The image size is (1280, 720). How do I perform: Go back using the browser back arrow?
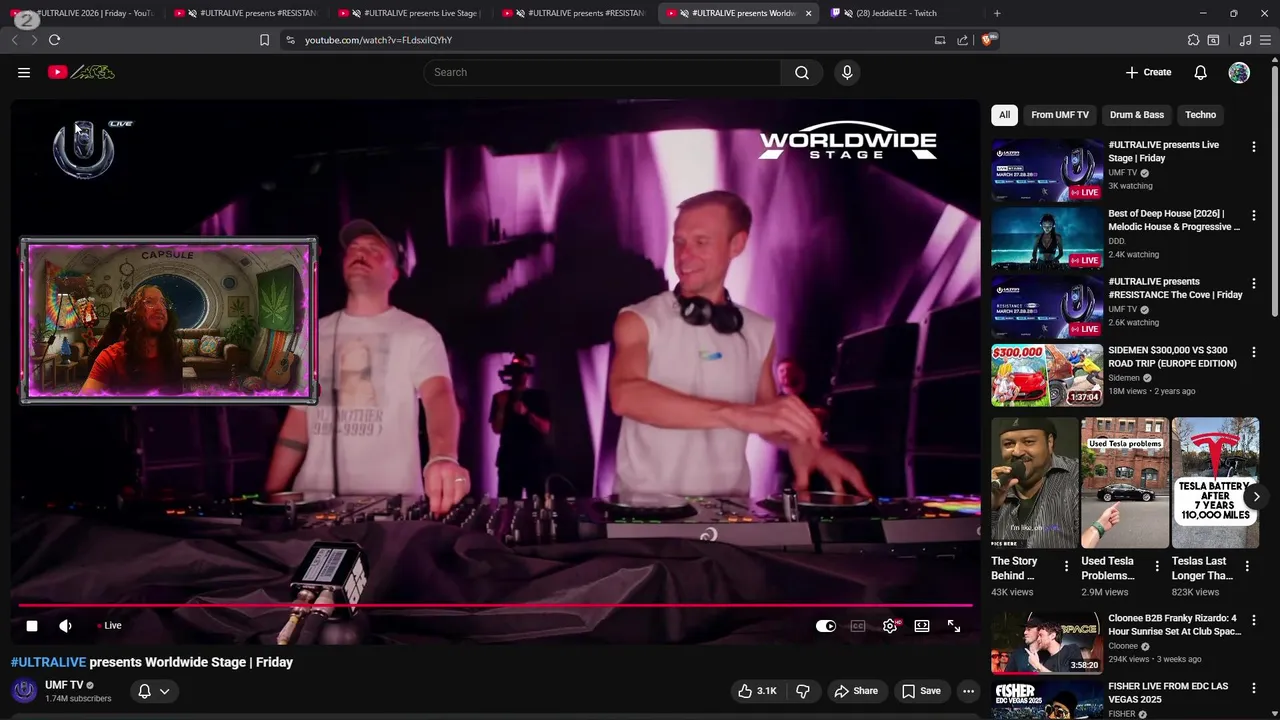click(14, 40)
